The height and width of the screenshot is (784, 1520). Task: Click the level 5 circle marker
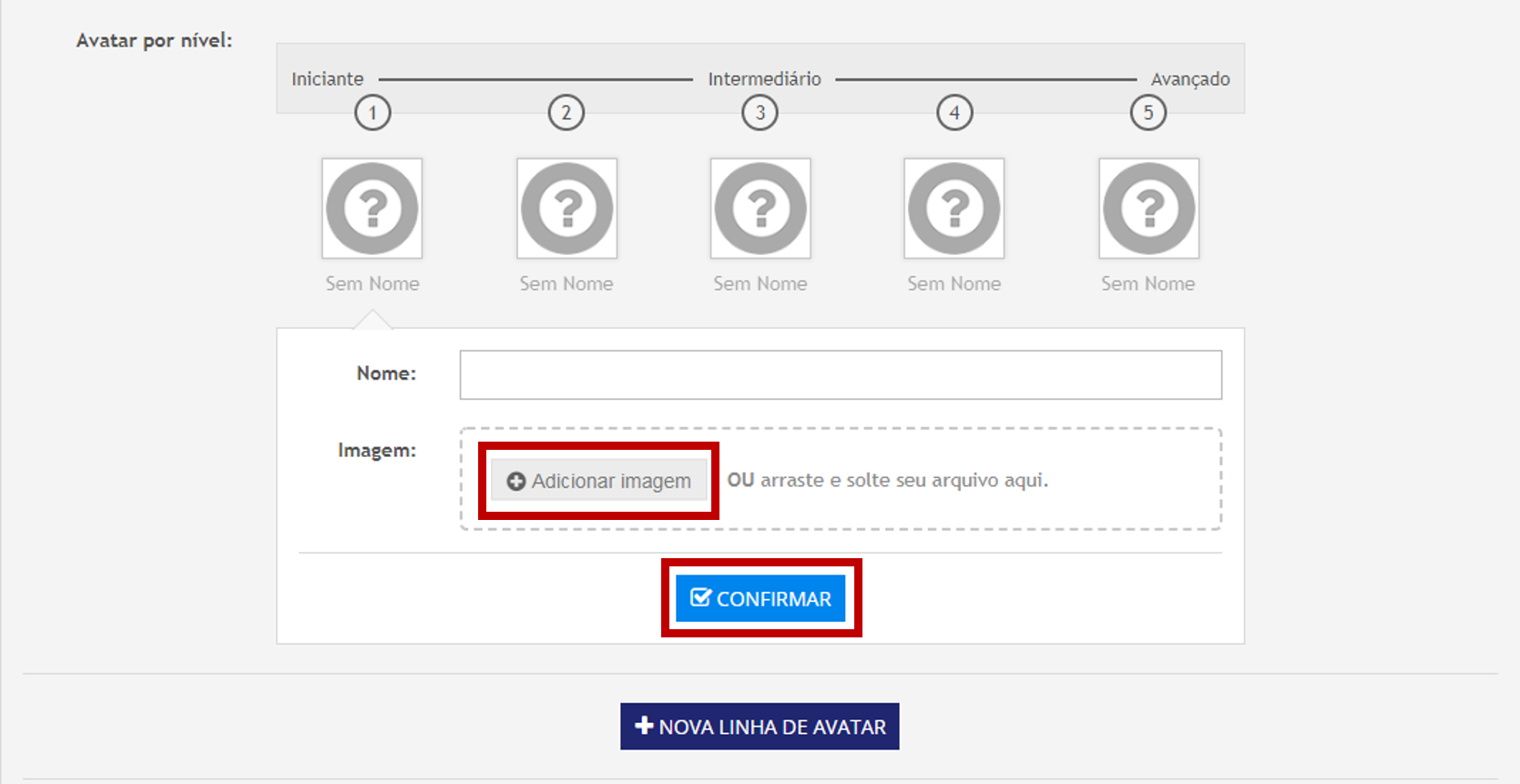[1148, 113]
